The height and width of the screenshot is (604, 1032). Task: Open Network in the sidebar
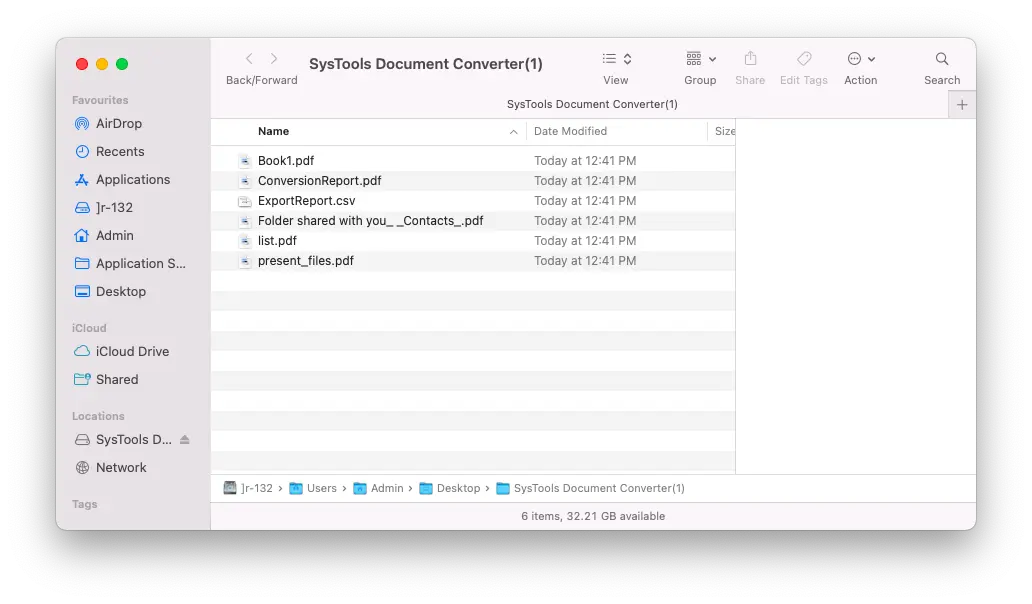pyautogui.click(x=121, y=468)
